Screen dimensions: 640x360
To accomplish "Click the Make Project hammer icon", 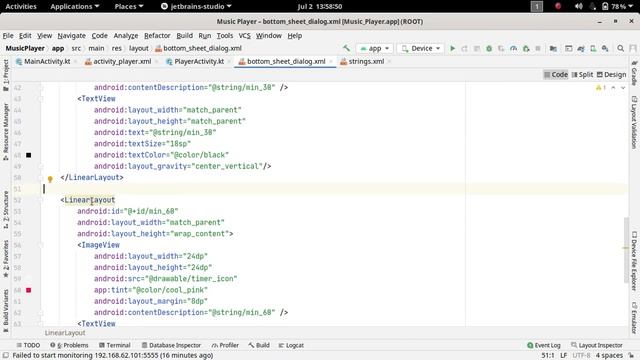I will click(346, 48).
